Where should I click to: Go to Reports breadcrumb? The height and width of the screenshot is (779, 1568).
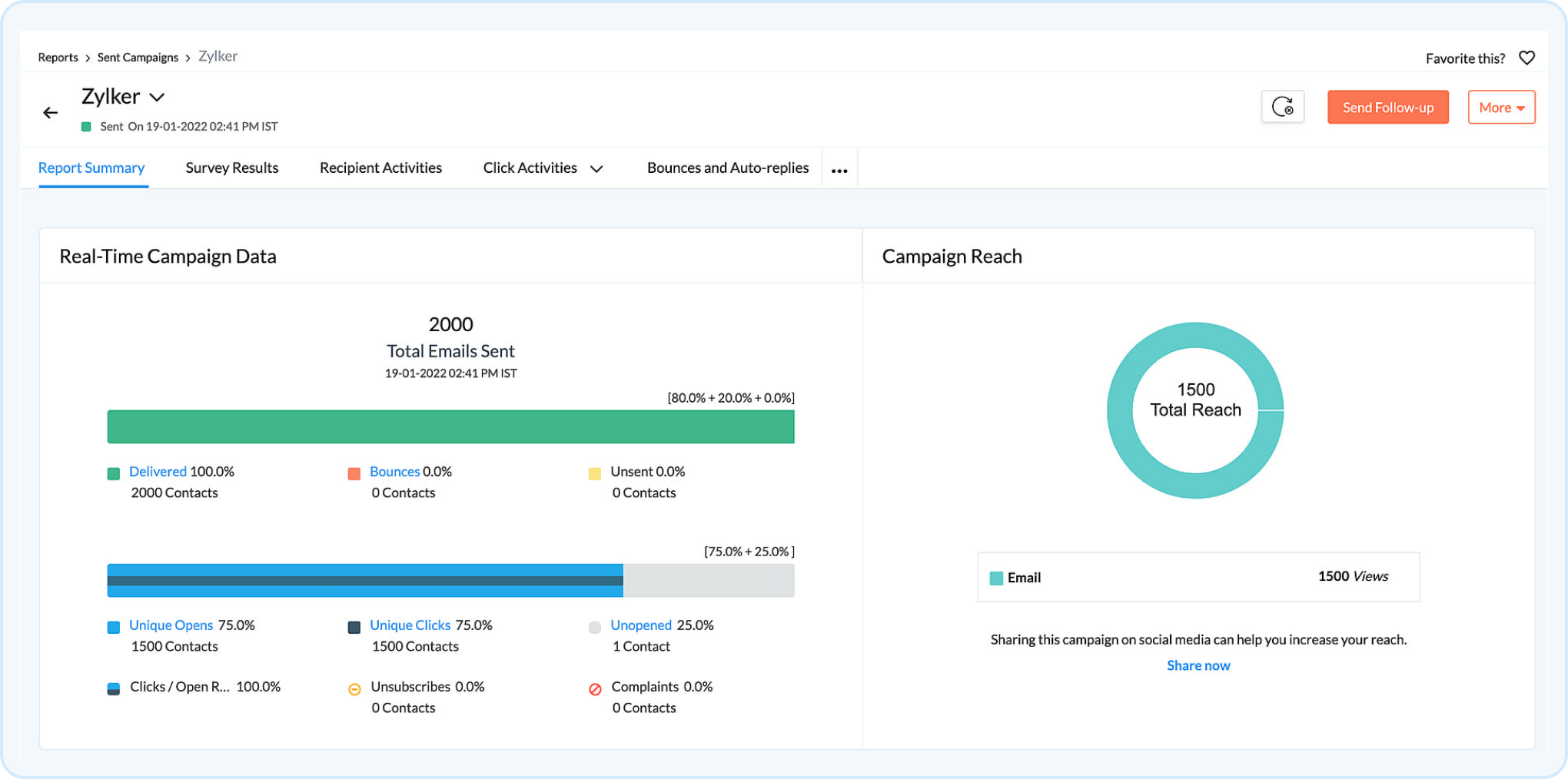(58, 58)
